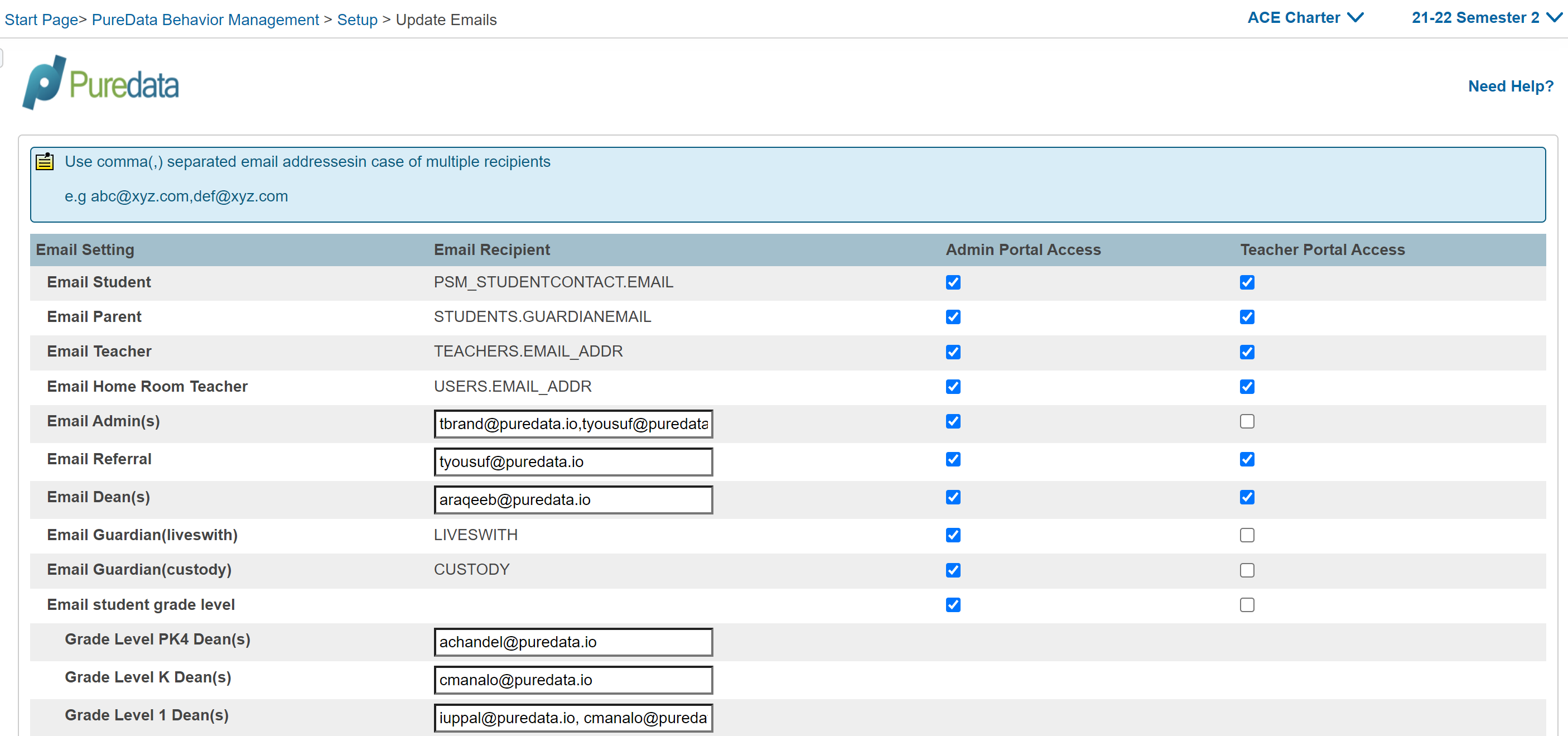1568x736 pixels.
Task: Uncheck Admin Portal Access for Email student grade level
Action: 953,605
